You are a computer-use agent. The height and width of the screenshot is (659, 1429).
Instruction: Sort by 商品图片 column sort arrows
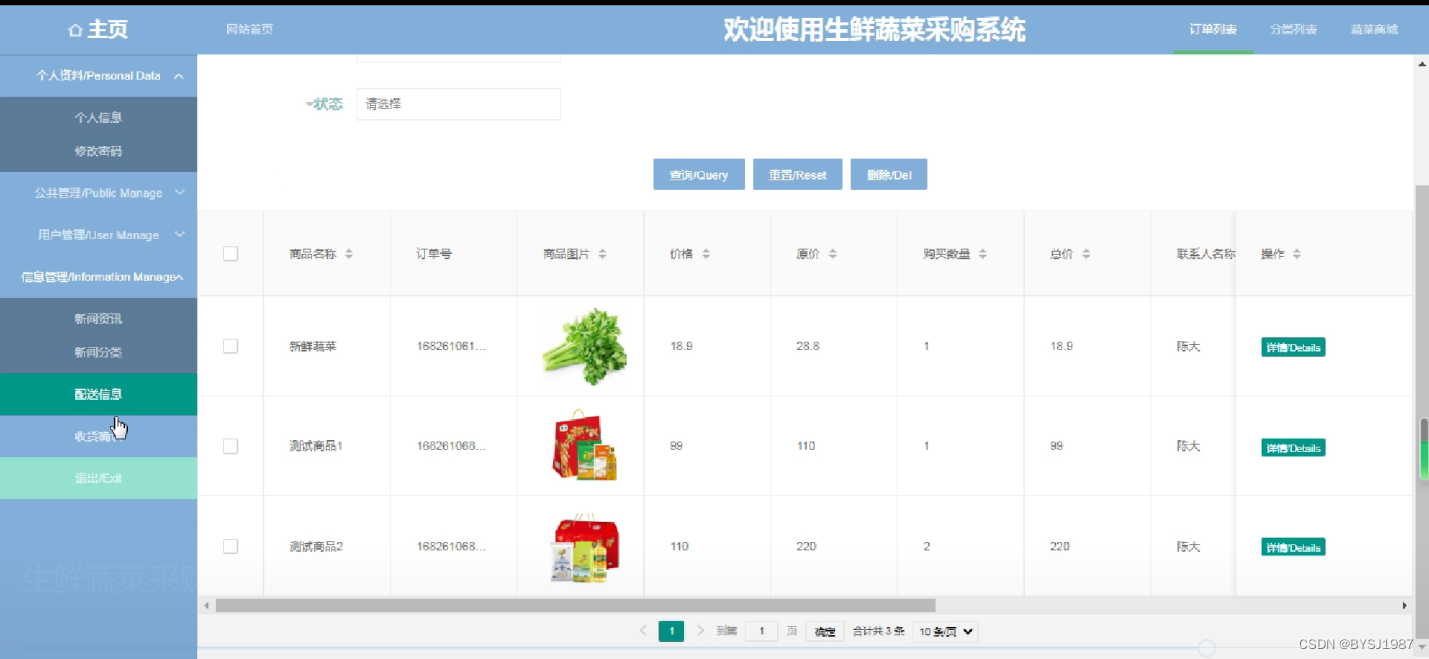(x=603, y=254)
